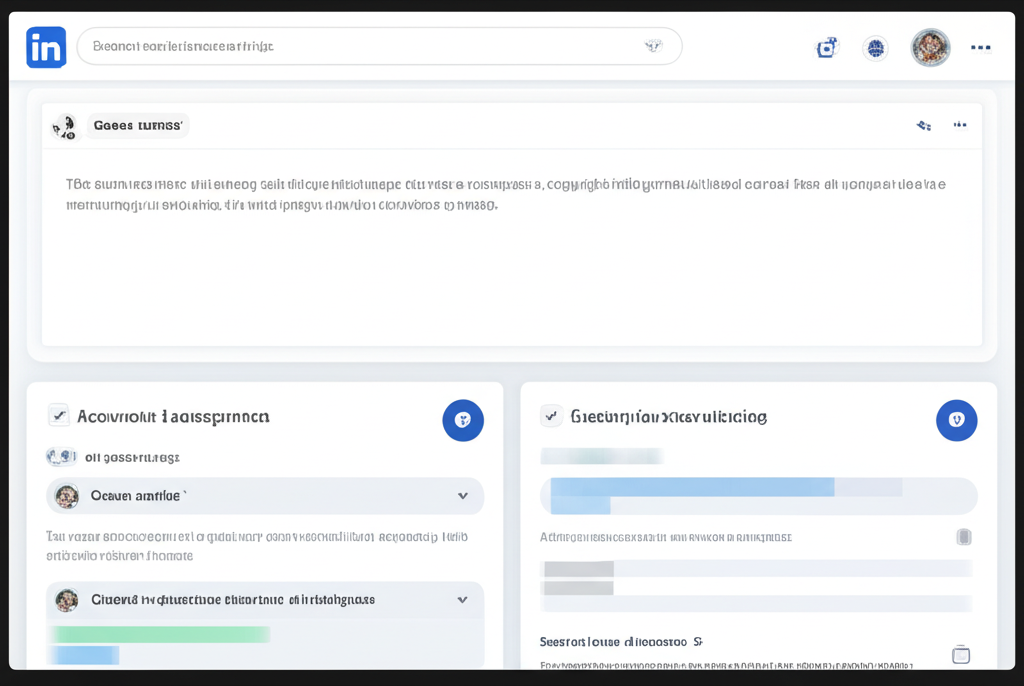1024x686 pixels.
Task: Click the icon inside the search bar
Action: pos(653,46)
